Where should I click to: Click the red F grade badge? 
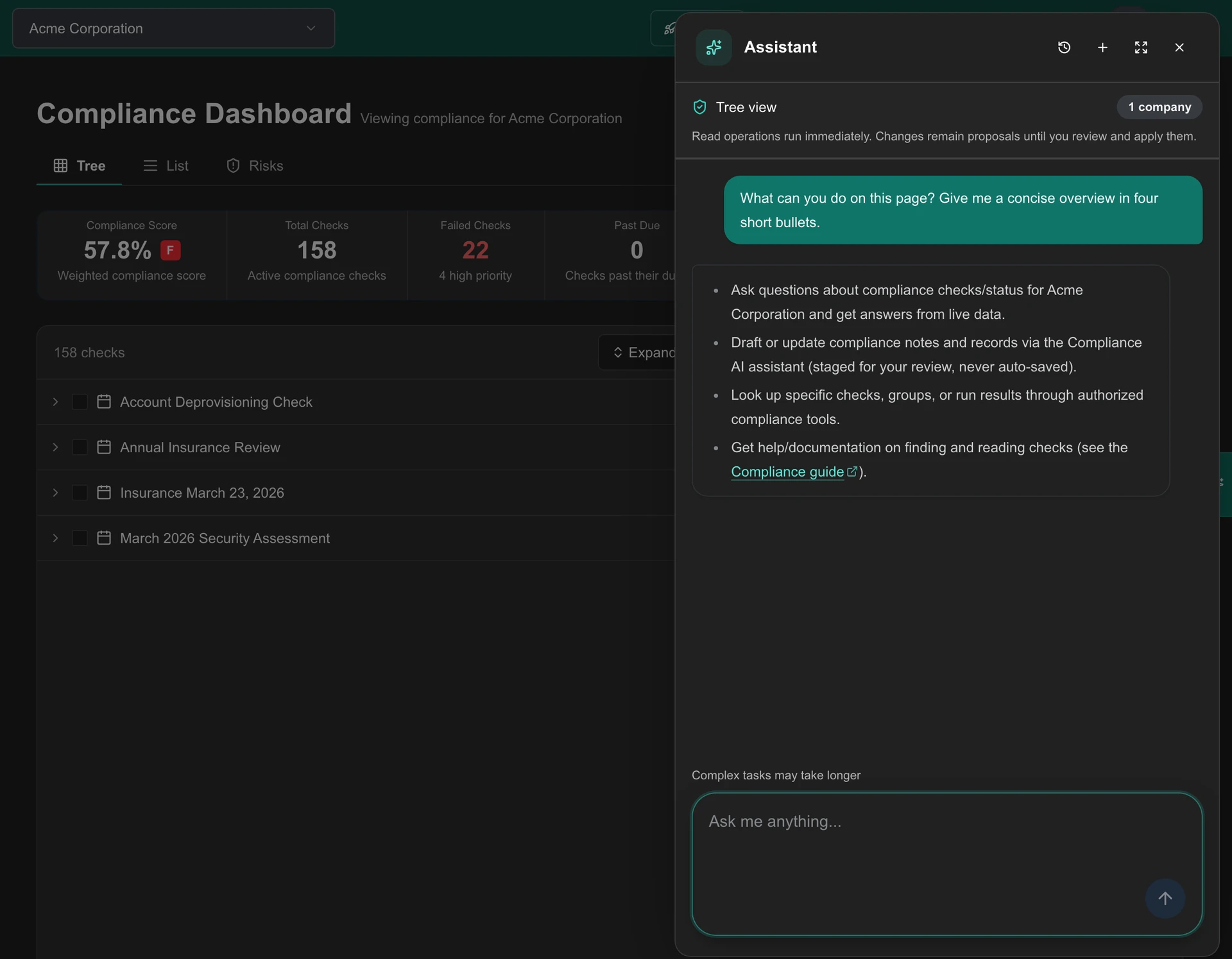(x=170, y=250)
